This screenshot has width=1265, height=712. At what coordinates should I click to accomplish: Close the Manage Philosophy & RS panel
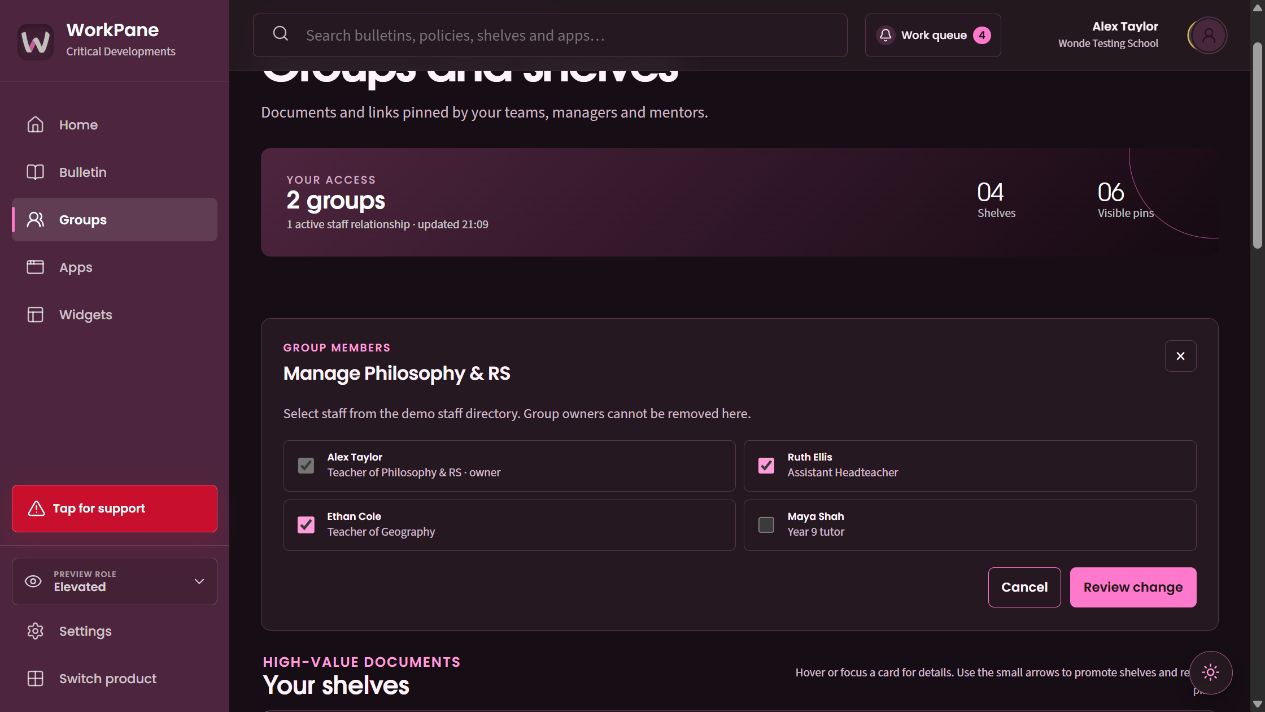[1180, 356]
